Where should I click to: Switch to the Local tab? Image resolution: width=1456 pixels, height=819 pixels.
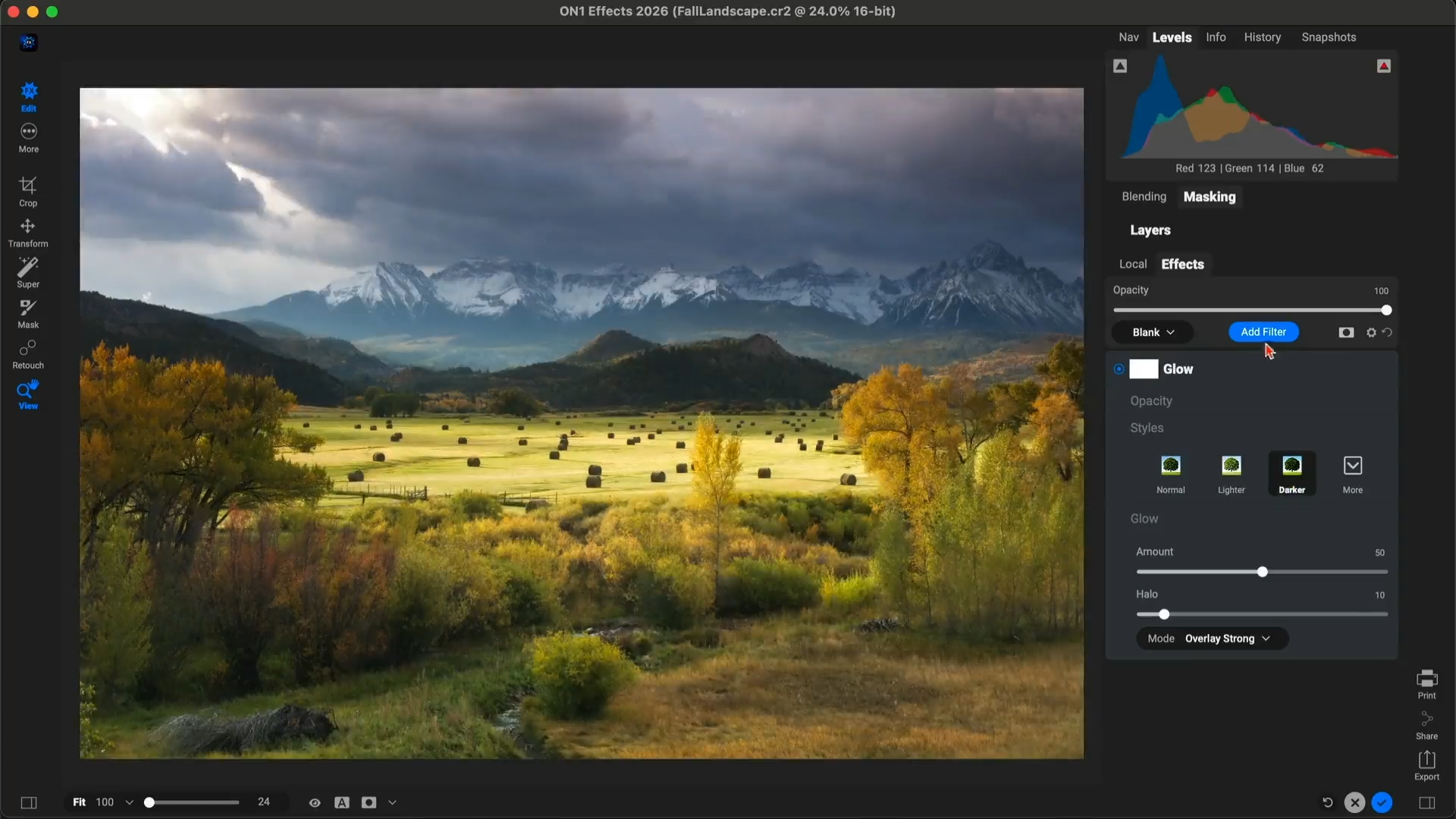point(1132,264)
